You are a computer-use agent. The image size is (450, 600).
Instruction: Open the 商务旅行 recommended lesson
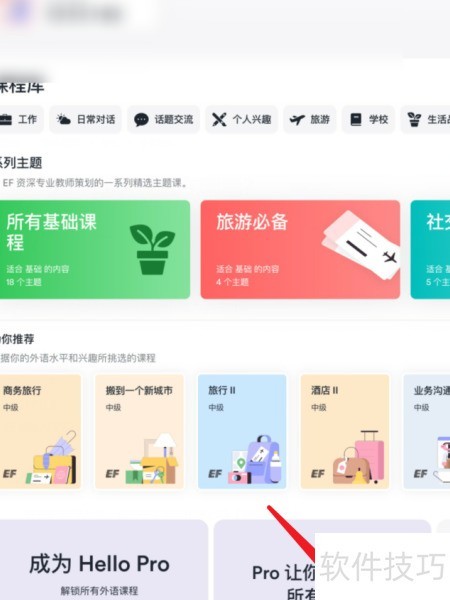click(x=40, y=432)
